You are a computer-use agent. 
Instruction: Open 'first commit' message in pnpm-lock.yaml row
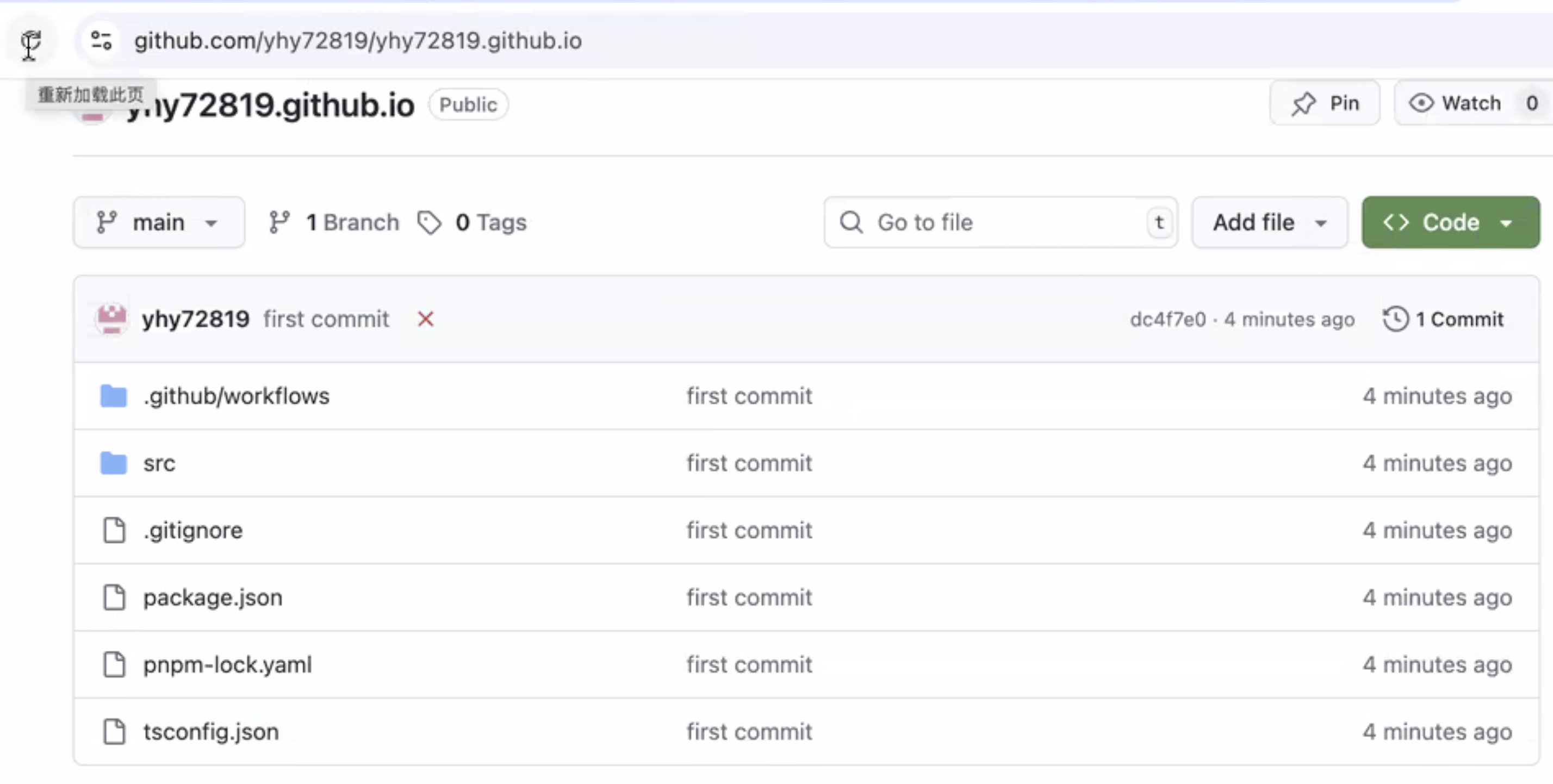749,664
